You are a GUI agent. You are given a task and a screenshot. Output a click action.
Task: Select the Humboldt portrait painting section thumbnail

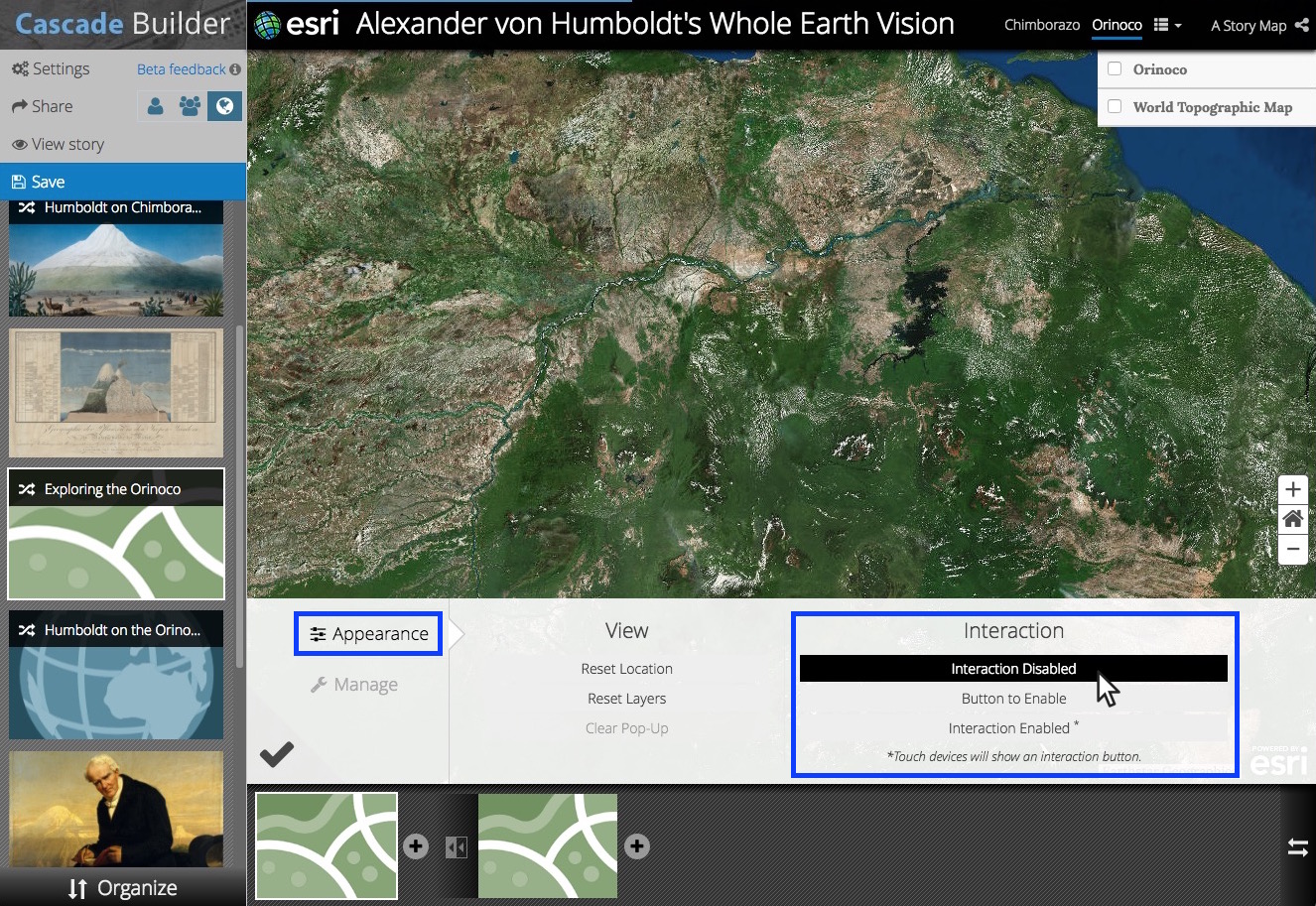click(x=116, y=810)
